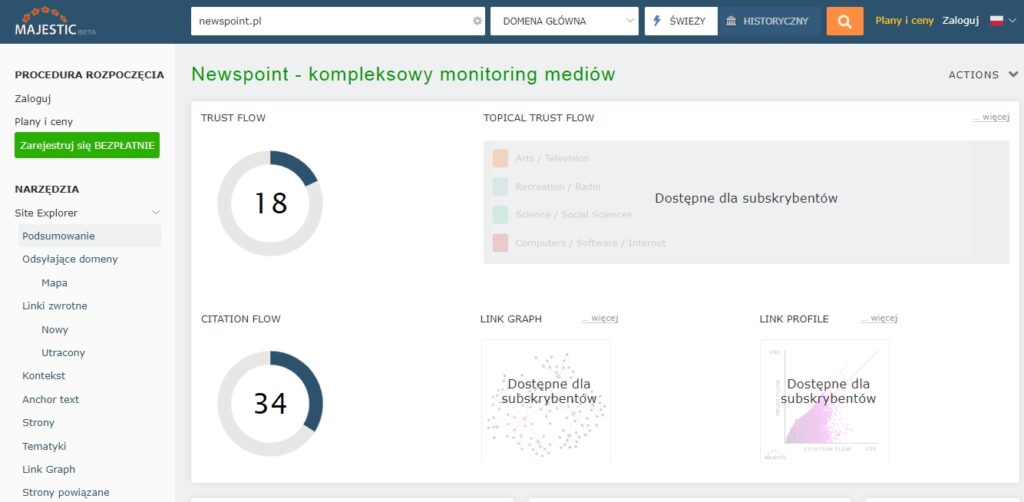Click the Computers / Software / Internet swatch
The height and width of the screenshot is (502, 1024).
pos(500,243)
